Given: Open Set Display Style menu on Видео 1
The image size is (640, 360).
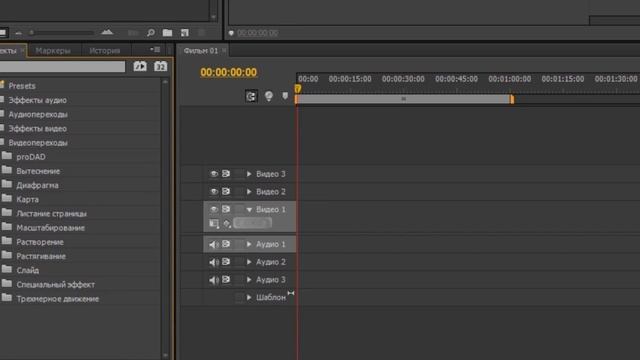Looking at the screenshot, I should [x=214, y=223].
